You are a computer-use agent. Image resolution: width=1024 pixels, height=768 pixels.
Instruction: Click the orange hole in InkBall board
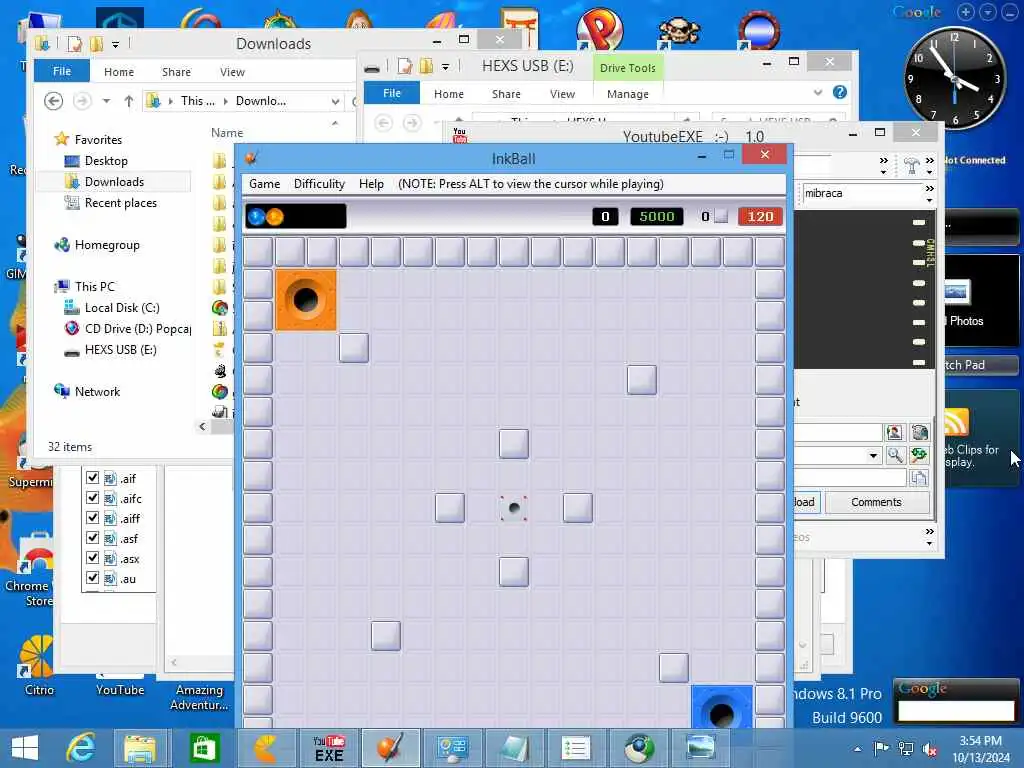tap(306, 300)
